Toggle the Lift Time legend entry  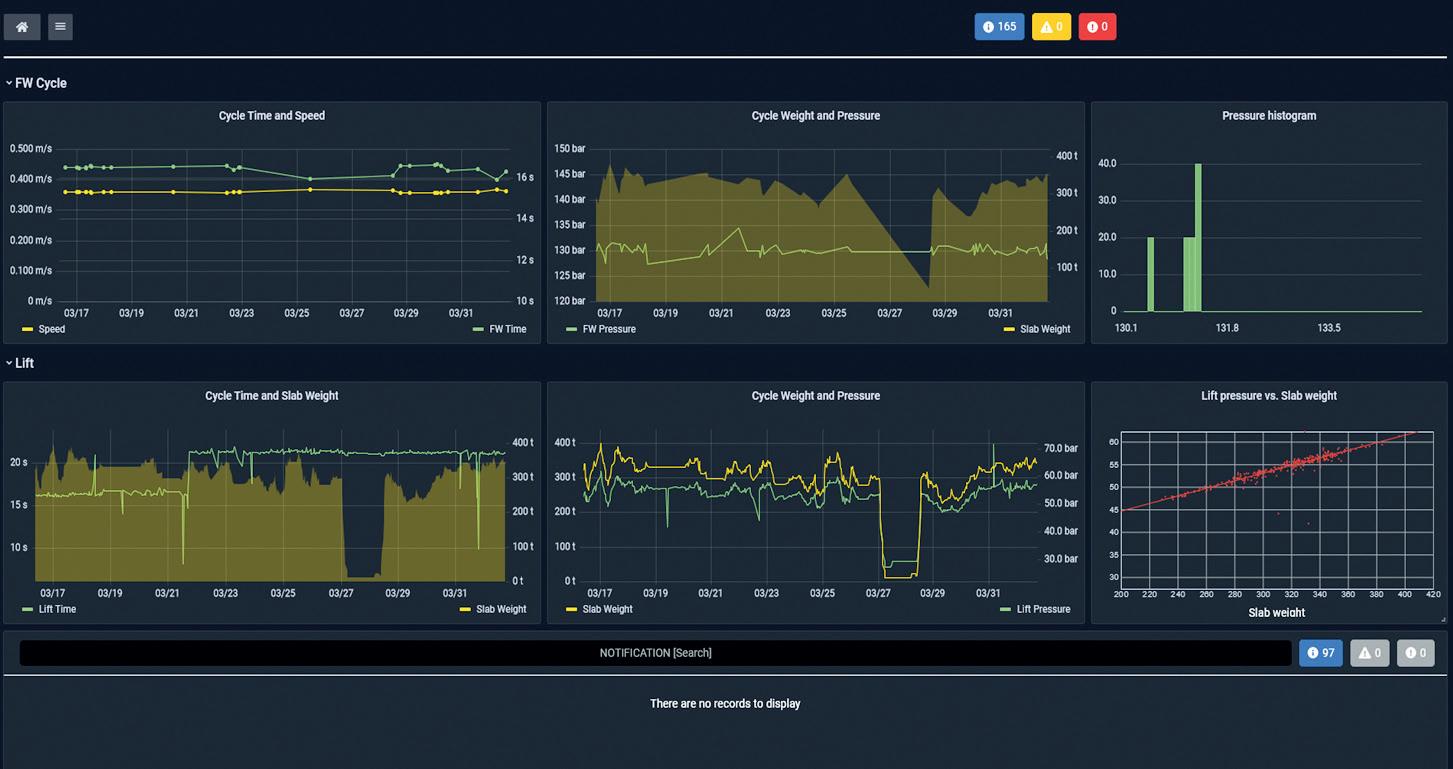[49, 609]
